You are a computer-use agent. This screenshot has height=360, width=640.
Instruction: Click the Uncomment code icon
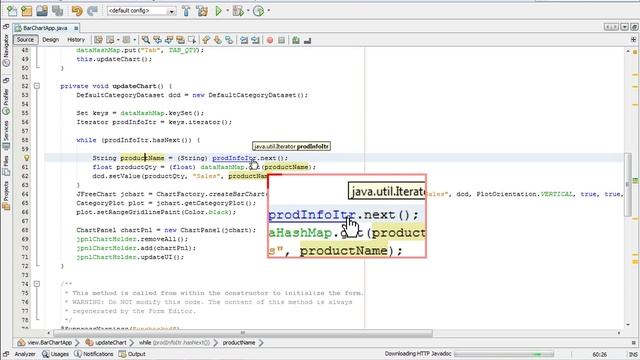pos(307,40)
